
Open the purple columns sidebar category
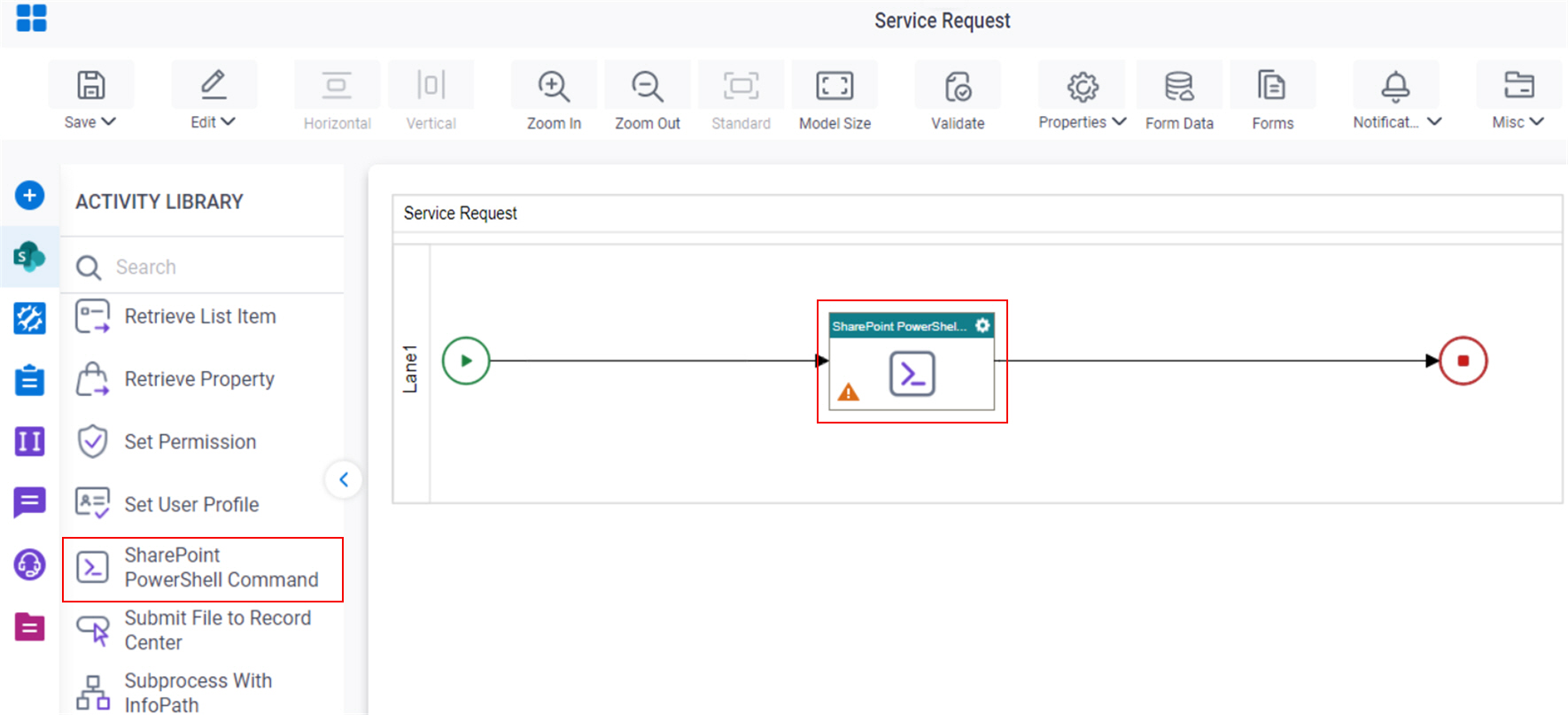coord(29,441)
